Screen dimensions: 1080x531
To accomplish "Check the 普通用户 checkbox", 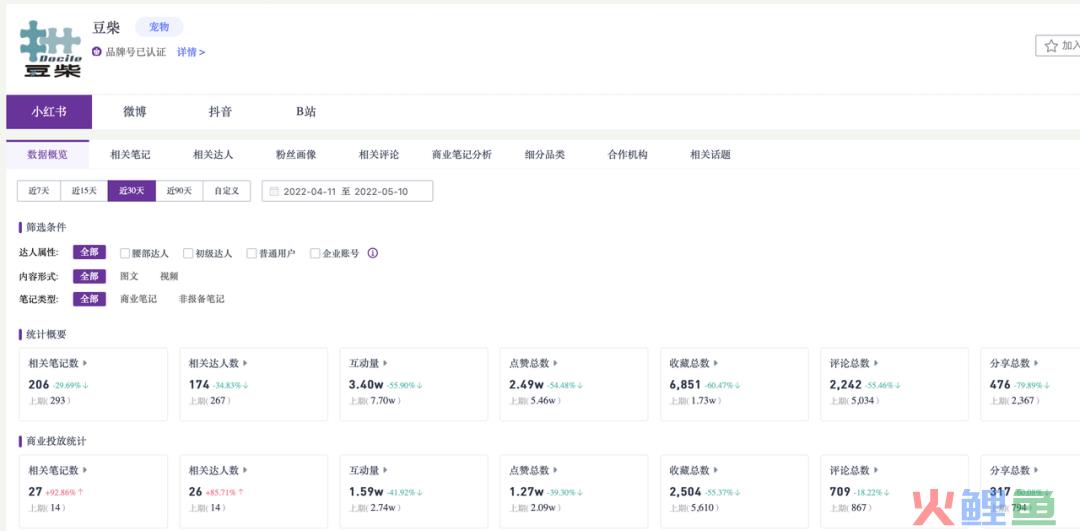I will 251,253.
